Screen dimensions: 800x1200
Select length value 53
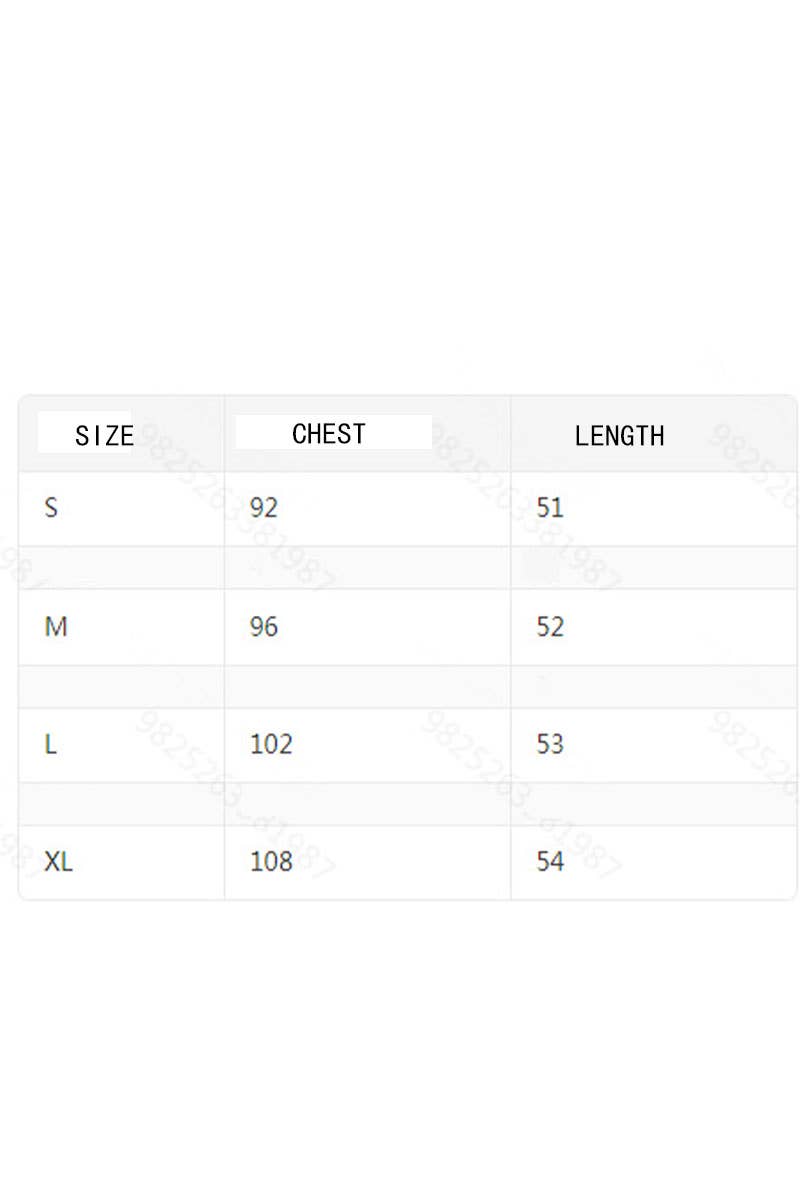(x=550, y=744)
